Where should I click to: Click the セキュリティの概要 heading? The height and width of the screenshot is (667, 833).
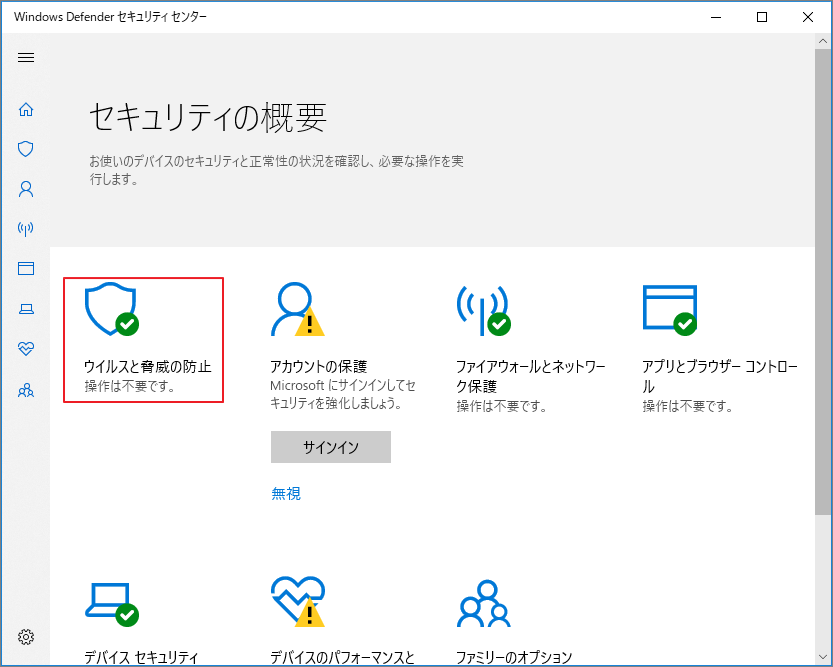(x=208, y=117)
